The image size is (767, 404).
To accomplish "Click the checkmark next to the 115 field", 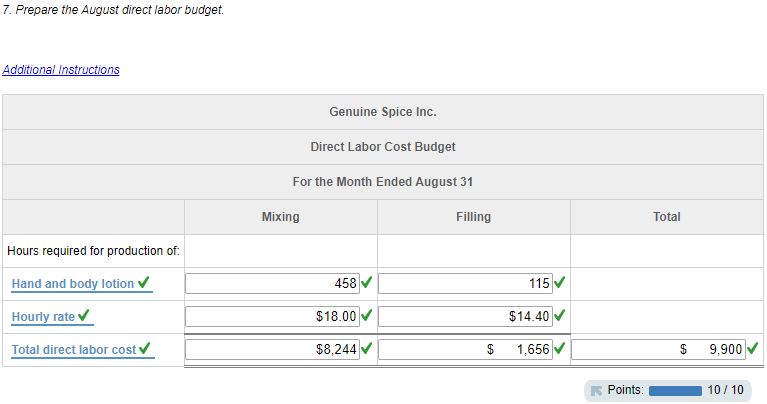I will 560,283.
